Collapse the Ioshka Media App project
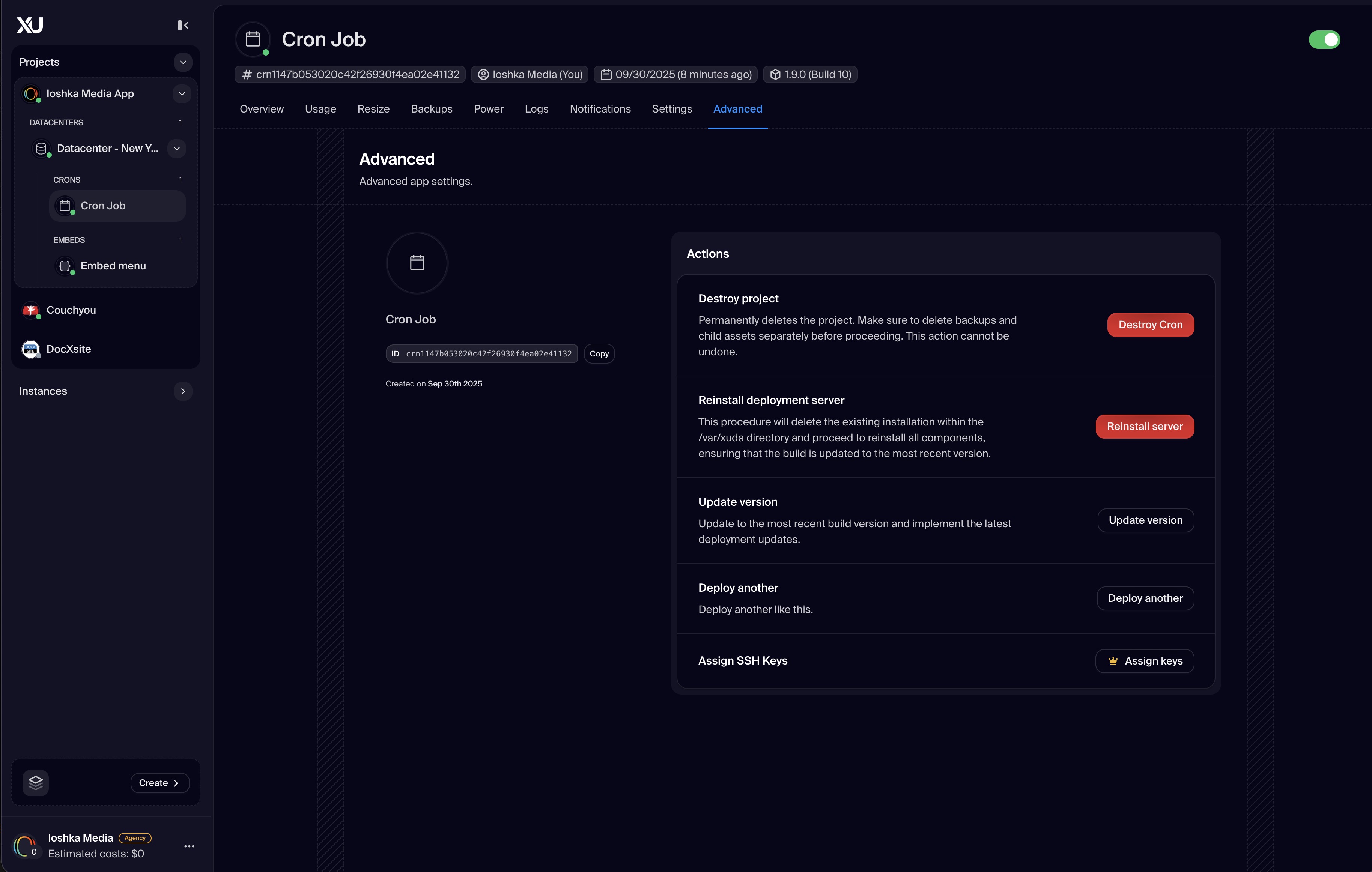Screen dimensions: 1372x872 [x=182, y=93]
